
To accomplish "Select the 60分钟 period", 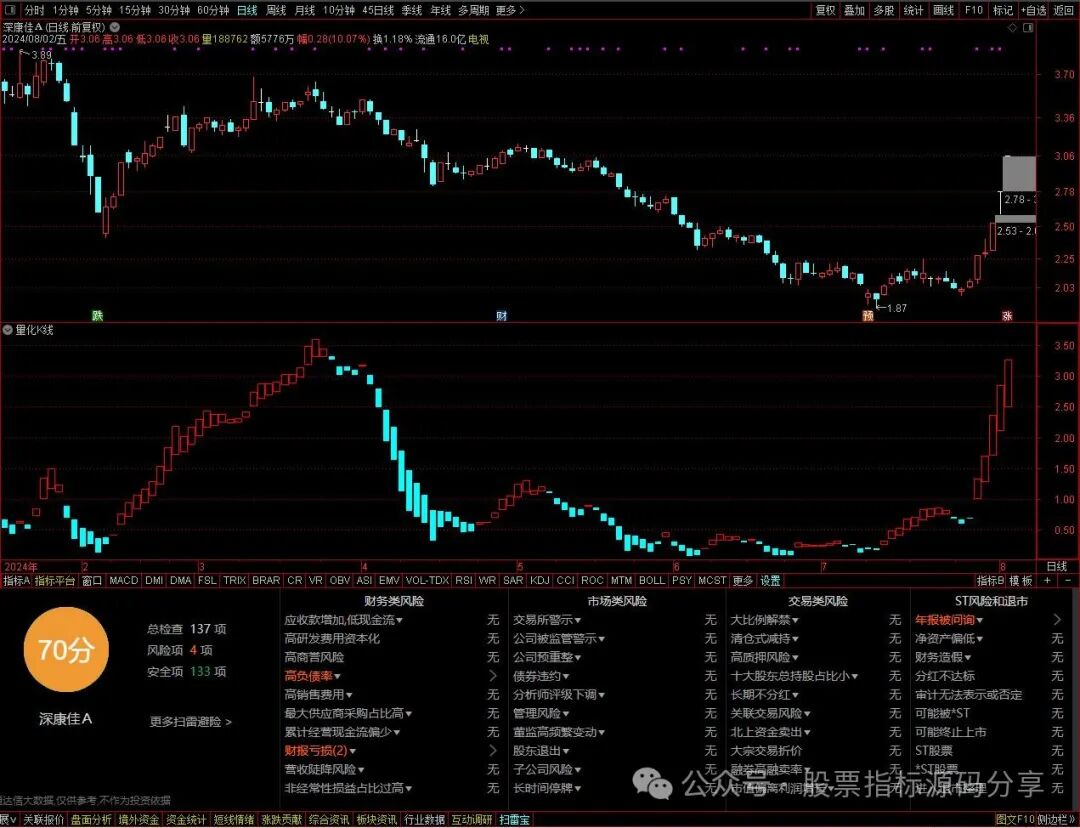I will 214,10.
